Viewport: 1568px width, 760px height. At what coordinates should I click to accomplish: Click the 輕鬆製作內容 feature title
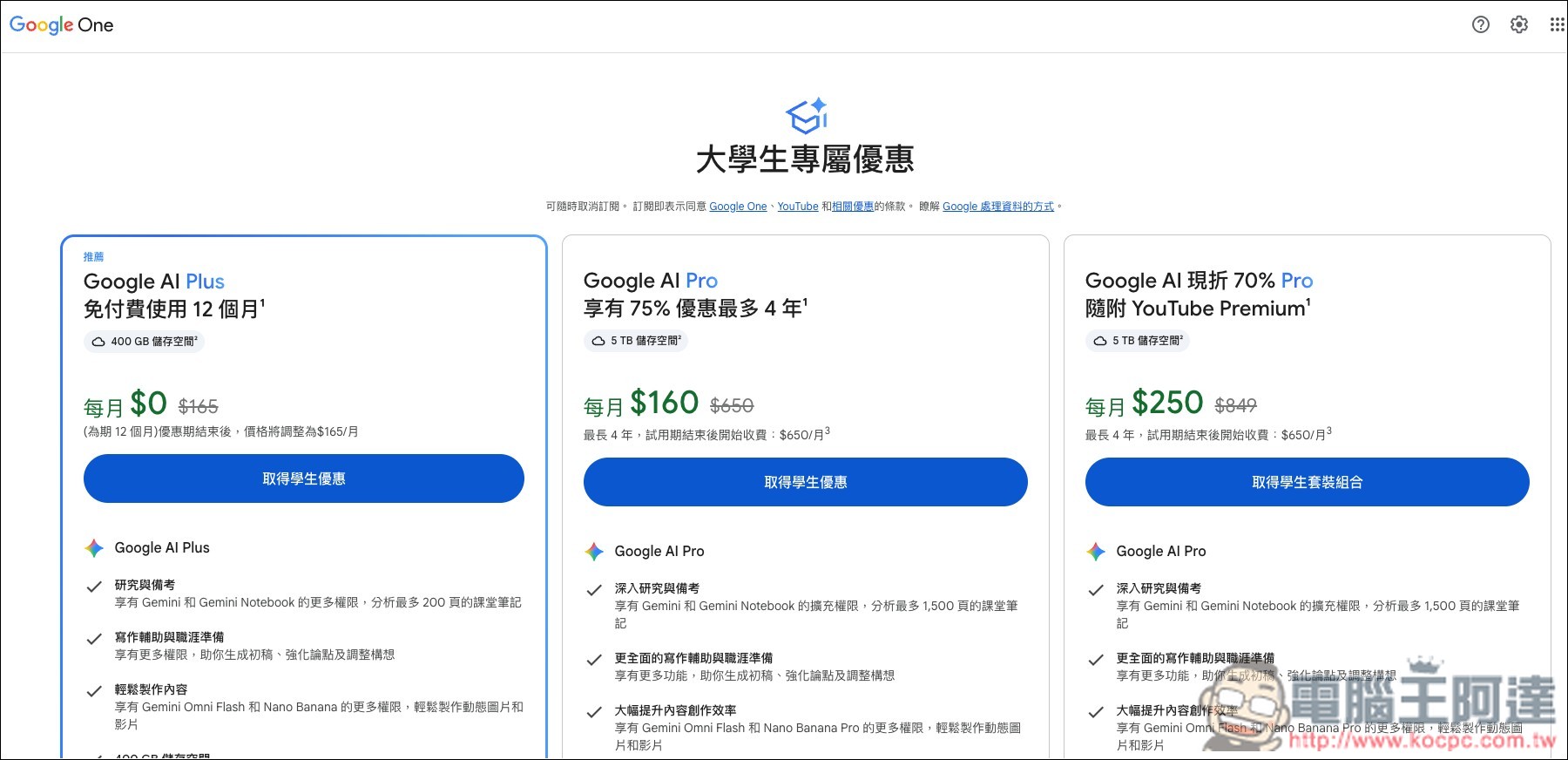pos(151,689)
